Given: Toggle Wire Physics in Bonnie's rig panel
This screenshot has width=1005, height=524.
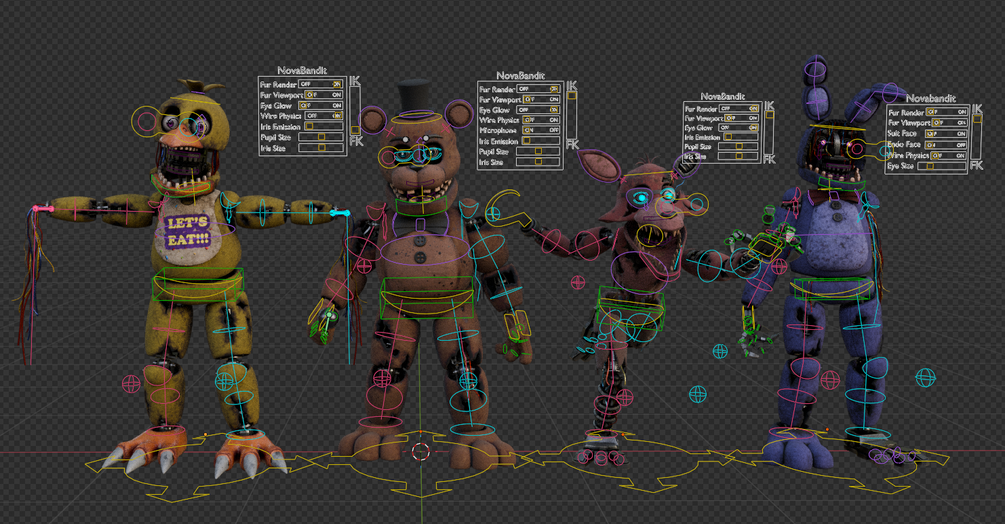Looking at the screenshot, I should pos(949,155).
